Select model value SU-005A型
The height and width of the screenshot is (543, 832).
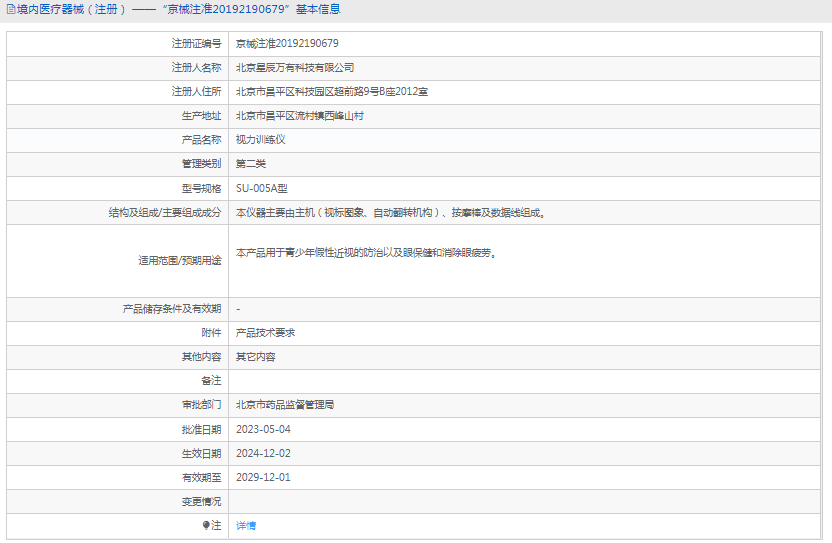tap(262, 188)
